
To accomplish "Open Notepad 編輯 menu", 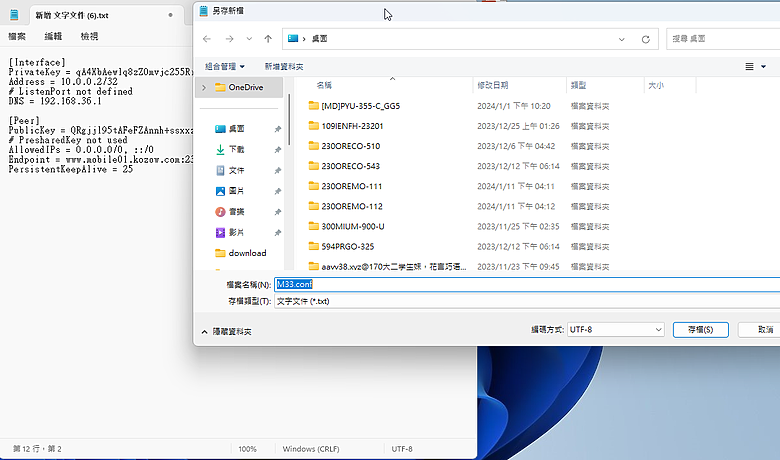I will (x=53, y=36).
